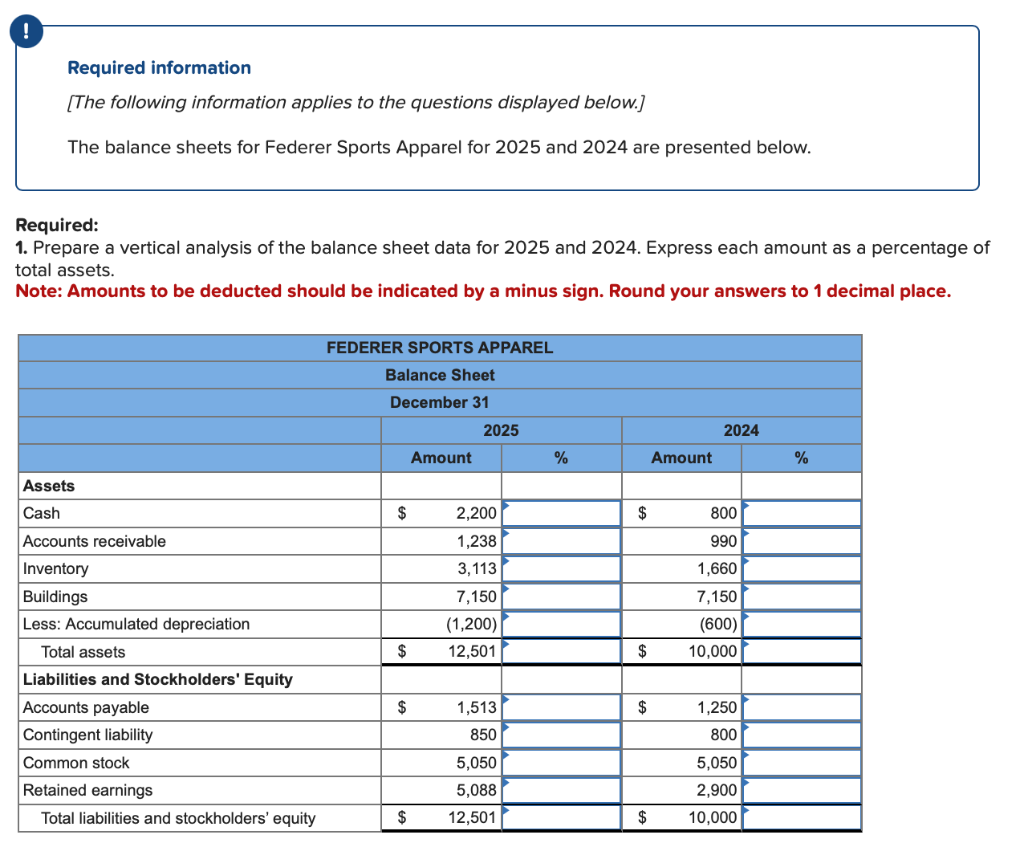
Task: Click the 2025 Retained earnings amount 5,088
Action: tap(476, 790)
